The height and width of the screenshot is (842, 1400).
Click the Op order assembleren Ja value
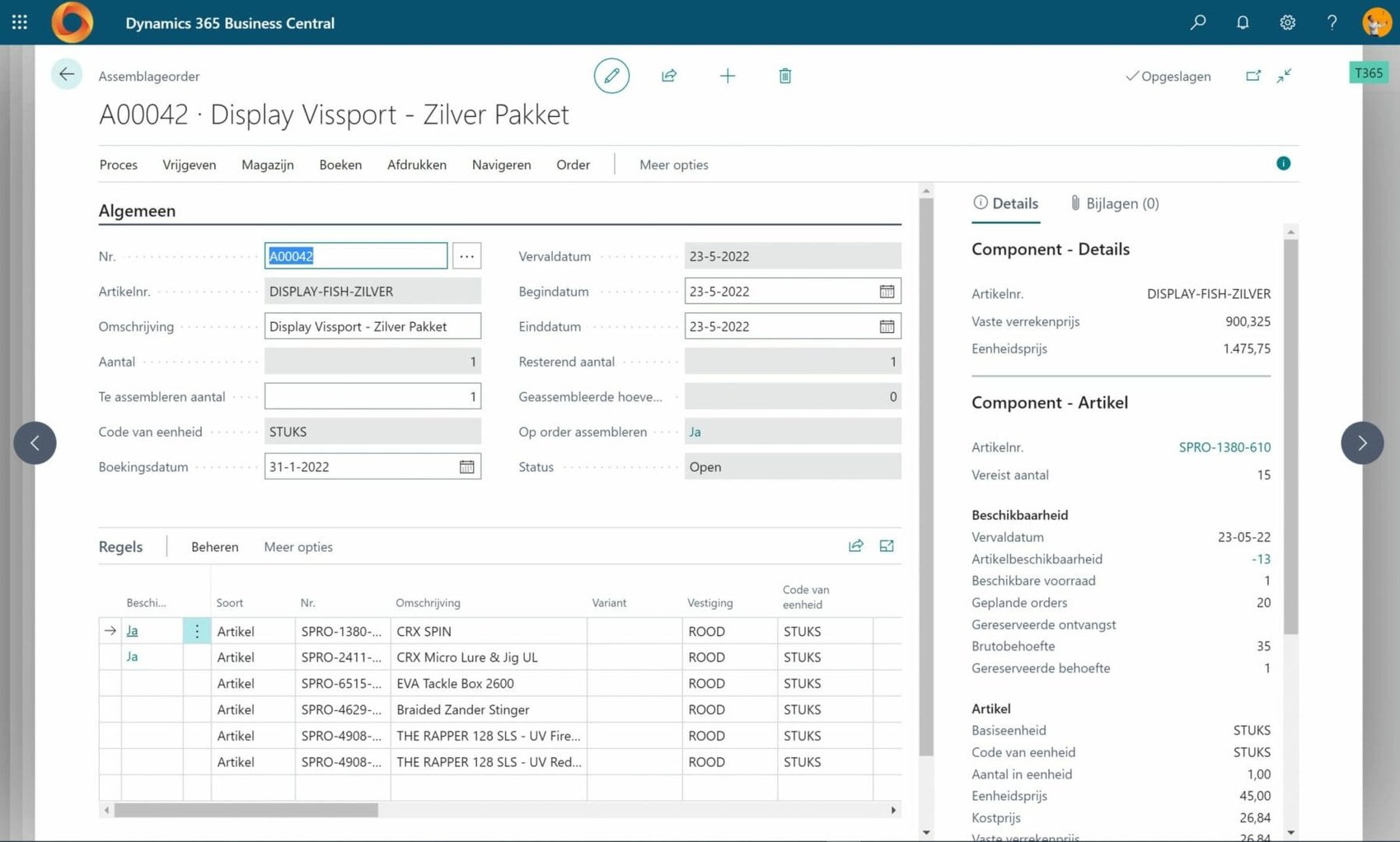[x=695, y=432]
